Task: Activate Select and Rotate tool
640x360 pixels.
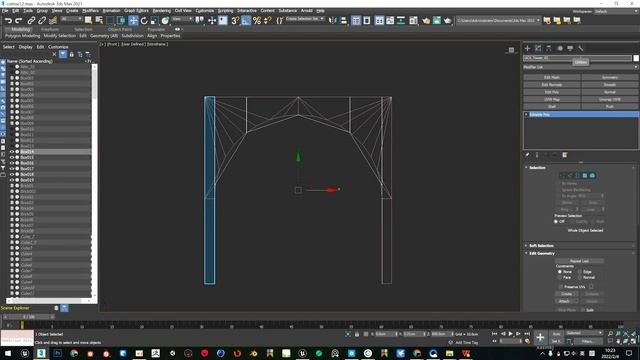Action: [144, 20]
